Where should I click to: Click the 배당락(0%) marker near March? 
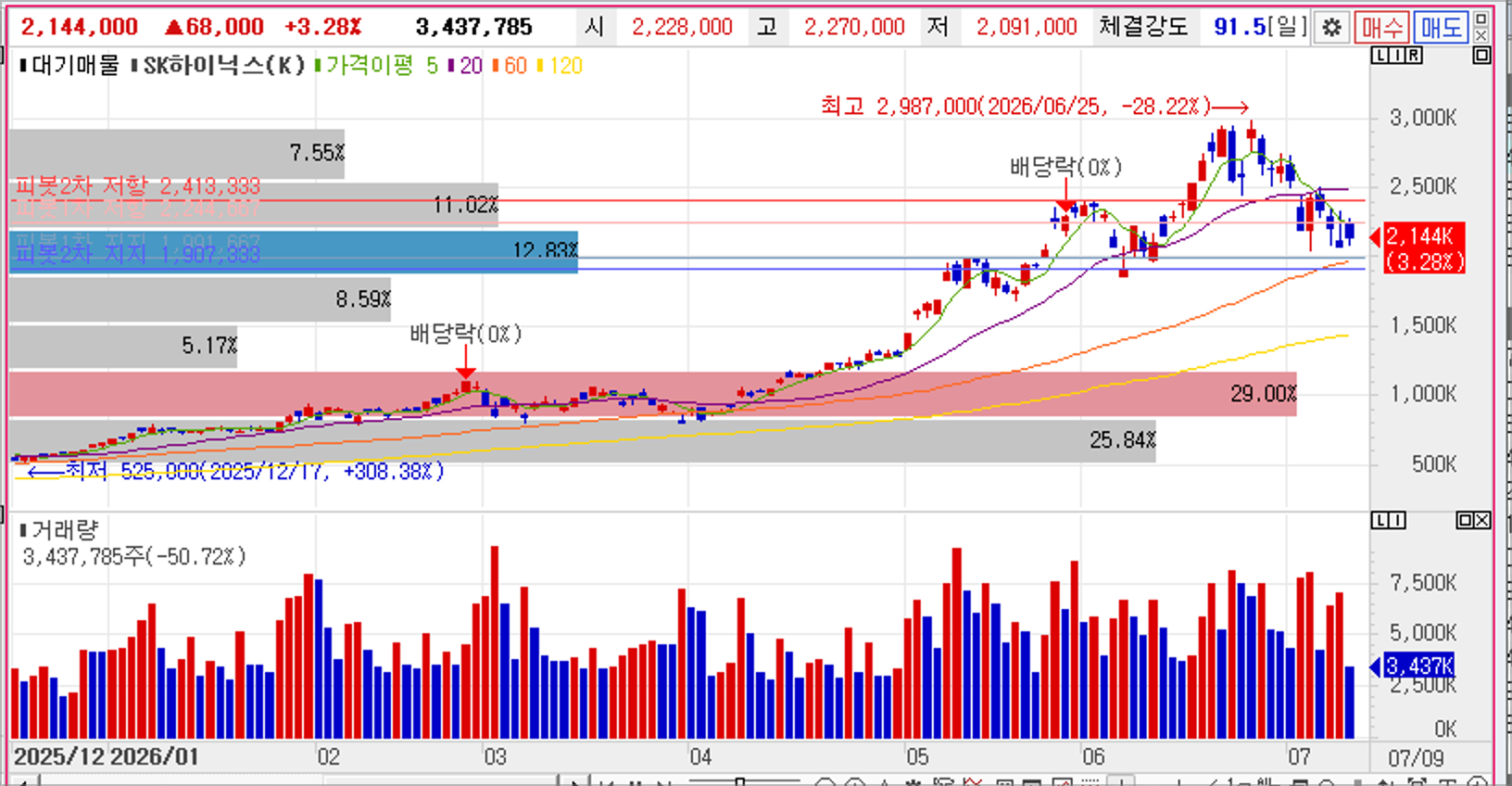[x=466, y=334]
